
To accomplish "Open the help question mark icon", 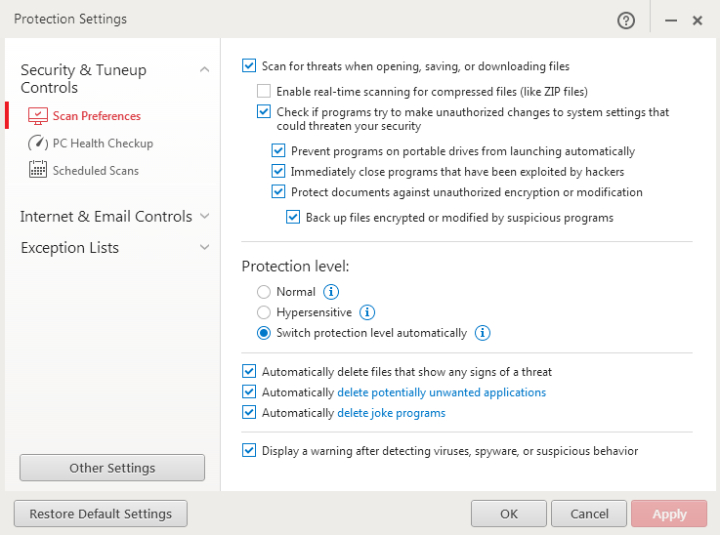I will [x=626, y=20].
